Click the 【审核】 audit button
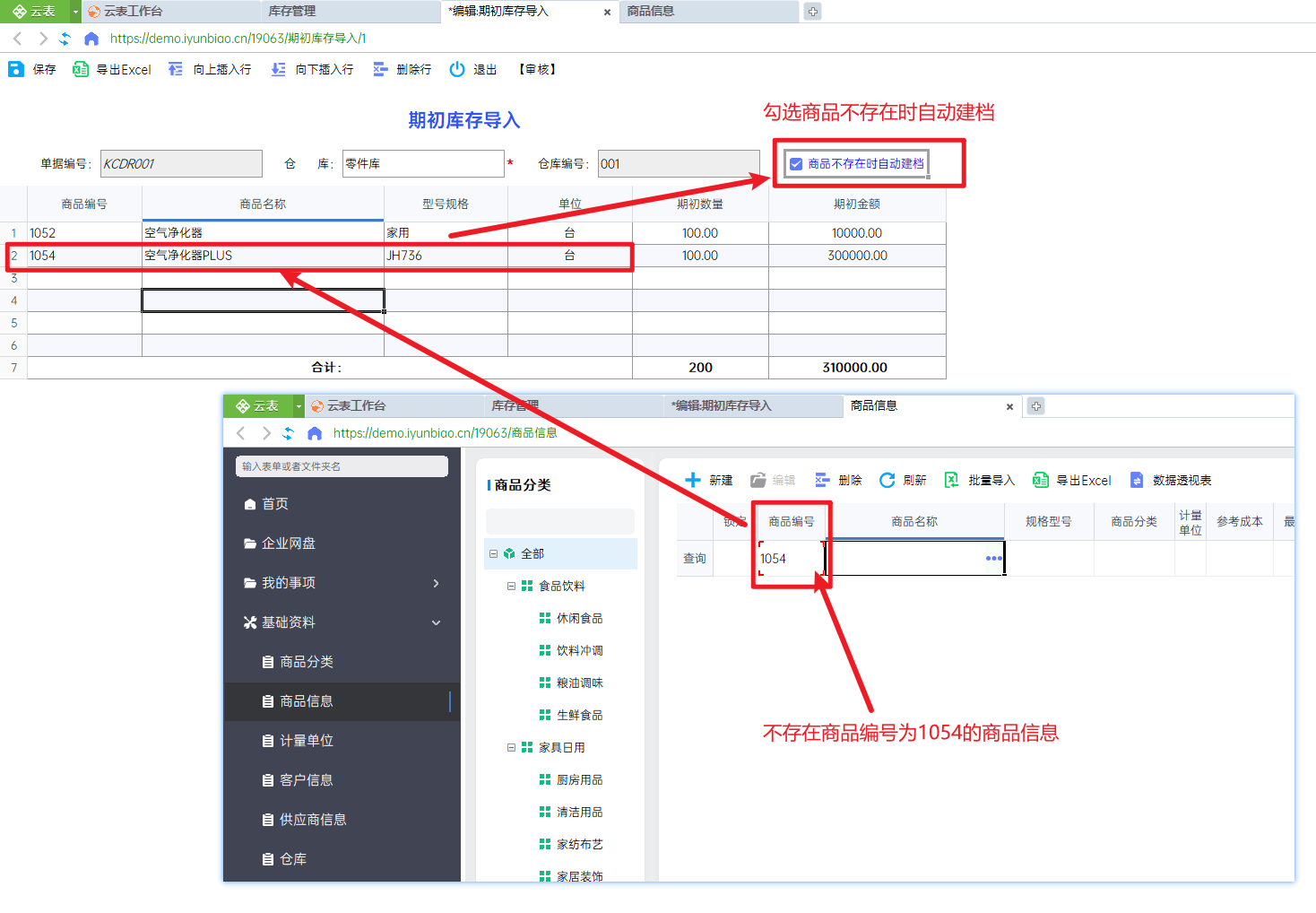Viewport: 1316px width, 913px height. [x=537, y=69]
